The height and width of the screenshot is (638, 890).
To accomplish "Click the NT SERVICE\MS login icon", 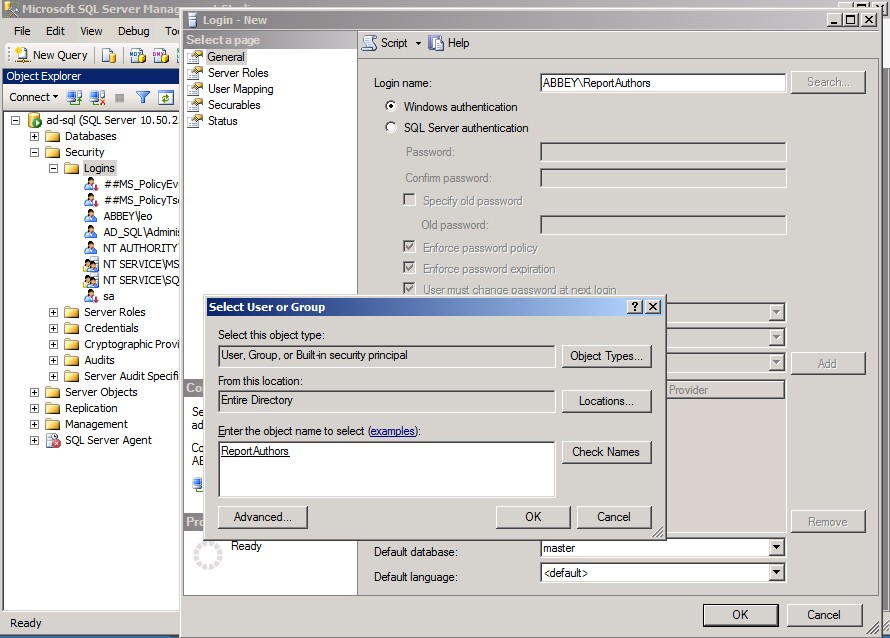I will (91, 265).
